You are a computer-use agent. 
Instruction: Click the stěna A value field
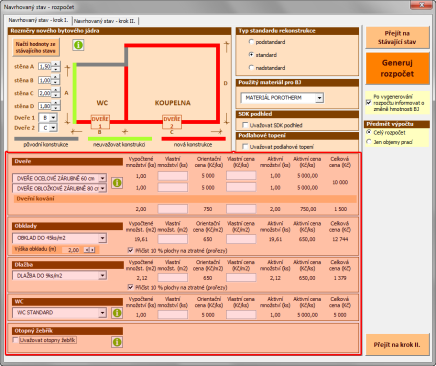click(x=45, y=67)
